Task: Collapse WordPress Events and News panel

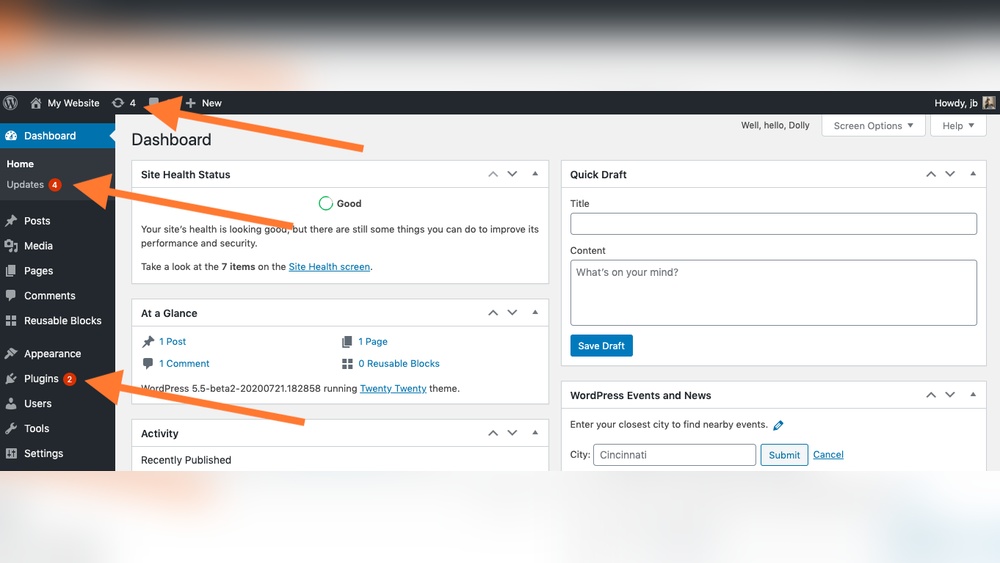Action: click(x=973, y=395)
